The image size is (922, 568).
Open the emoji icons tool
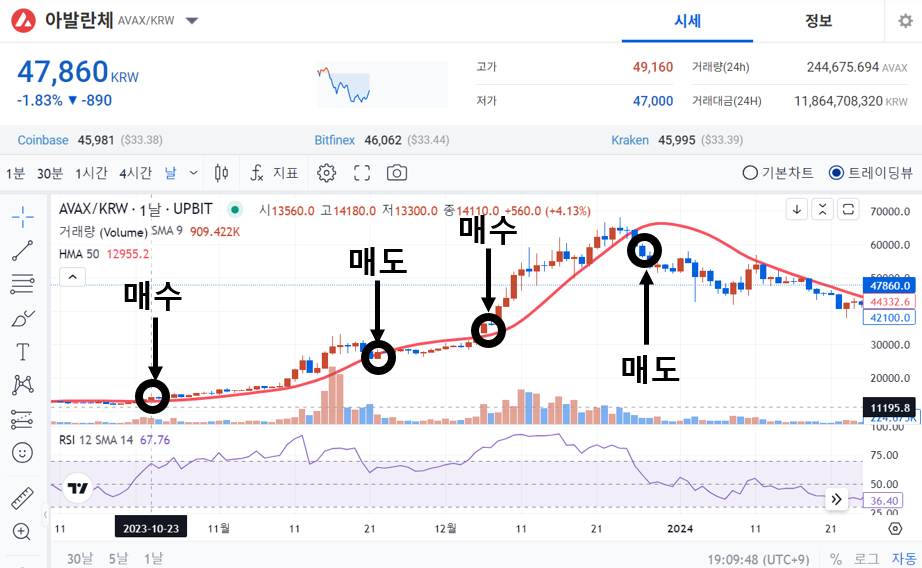pos(22,453)
